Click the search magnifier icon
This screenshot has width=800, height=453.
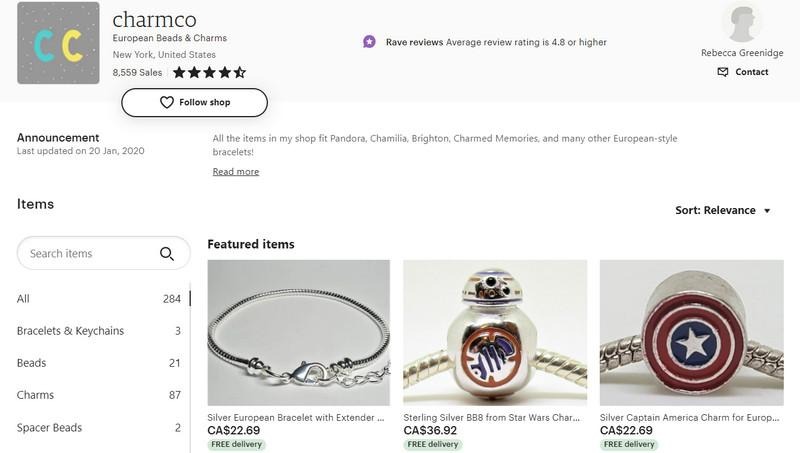167,254
